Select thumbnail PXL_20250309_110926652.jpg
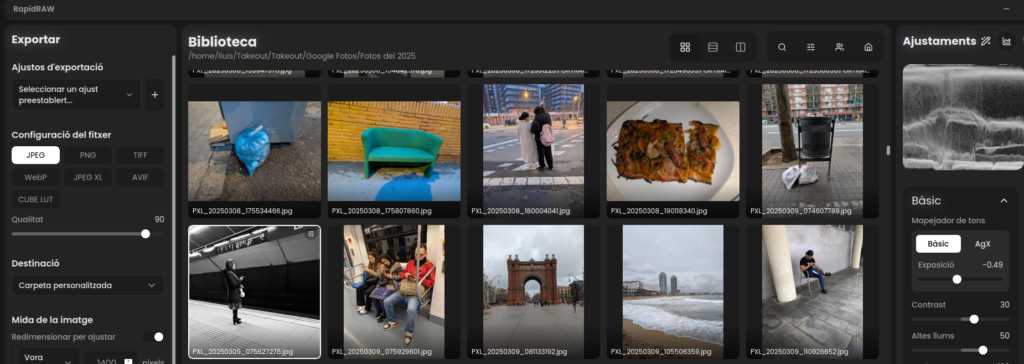The width and height of the screenshot is (1024, 364). click(812, 292)
